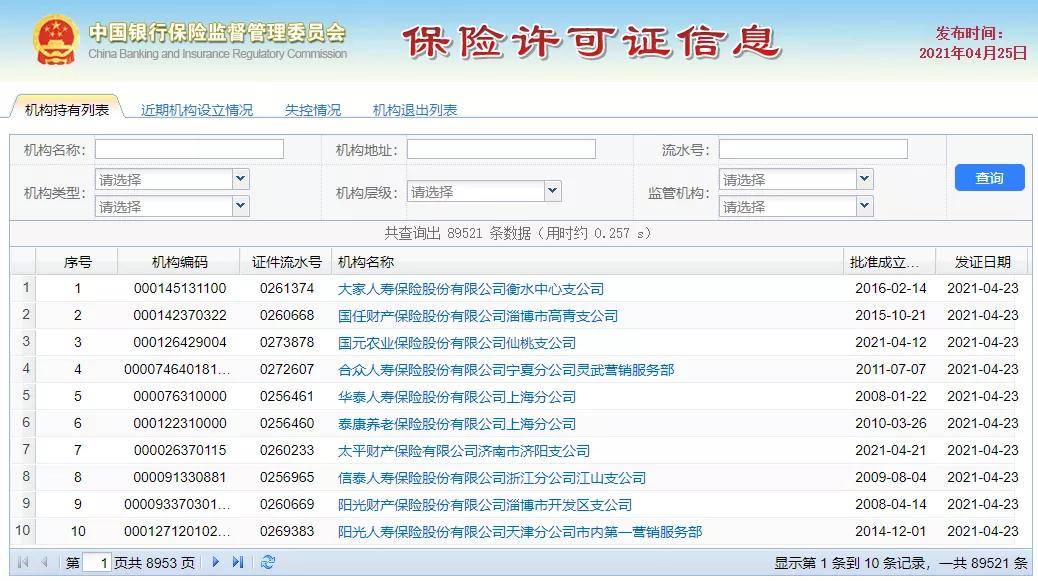1038x581 pixels.
Task: Select serial number cell 0260669
Action: tap(287, 504)
